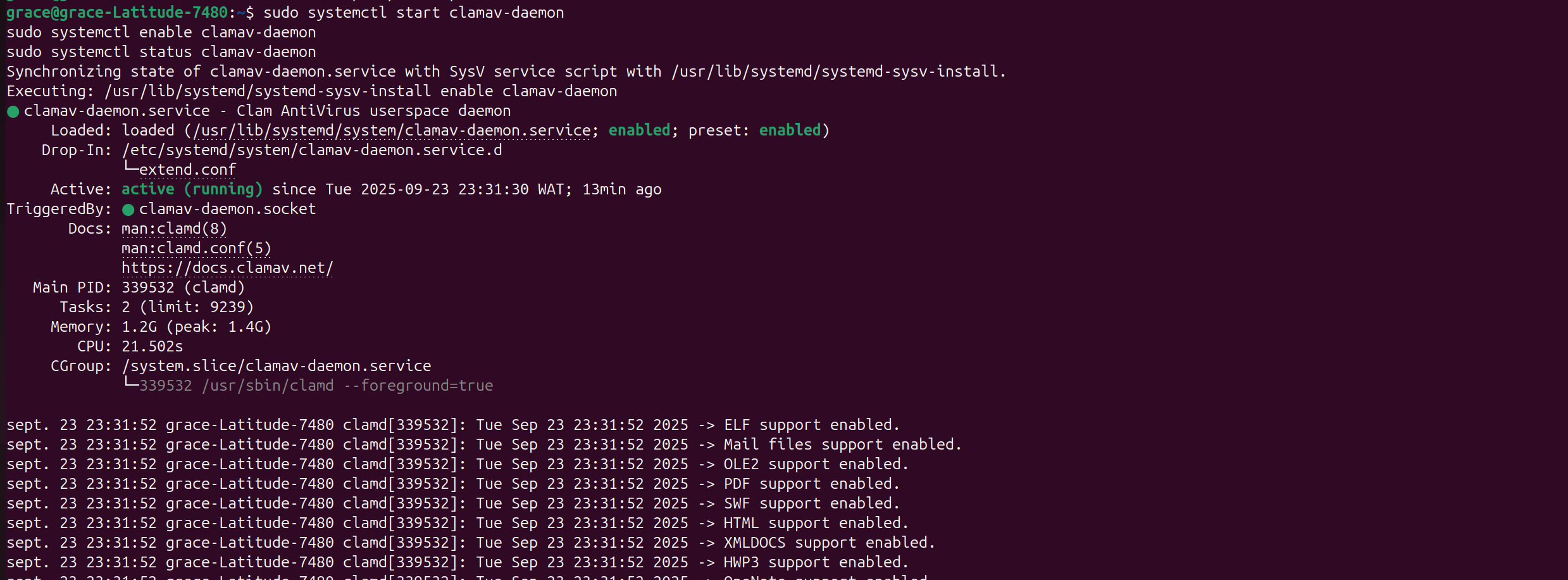Open the man:clamd(8) documentation link

click(174, 229)
